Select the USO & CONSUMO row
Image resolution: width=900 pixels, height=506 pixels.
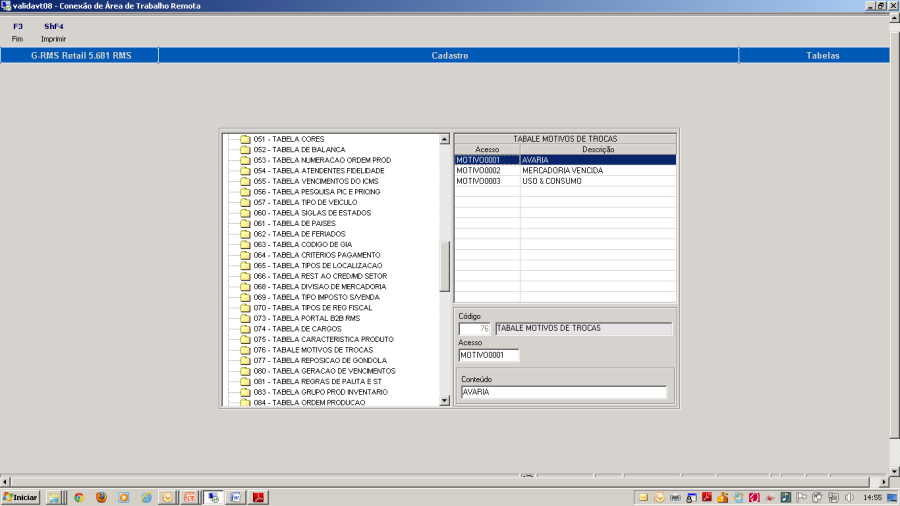[x=565, y=181]
